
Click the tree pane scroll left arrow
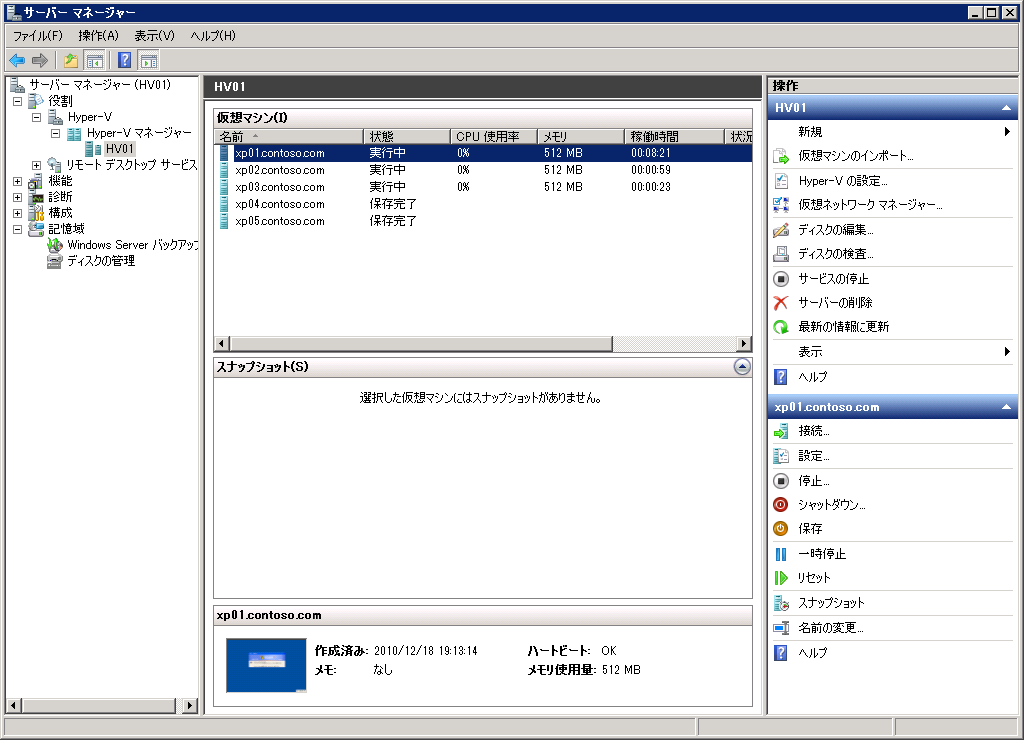pyautogui.click(x=14, y=705)
